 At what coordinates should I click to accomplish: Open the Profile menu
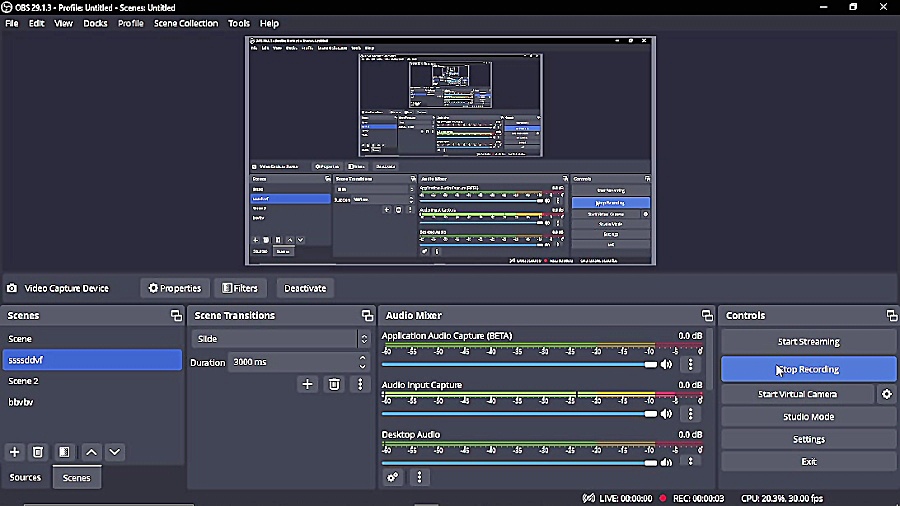[x=131, y=24]
